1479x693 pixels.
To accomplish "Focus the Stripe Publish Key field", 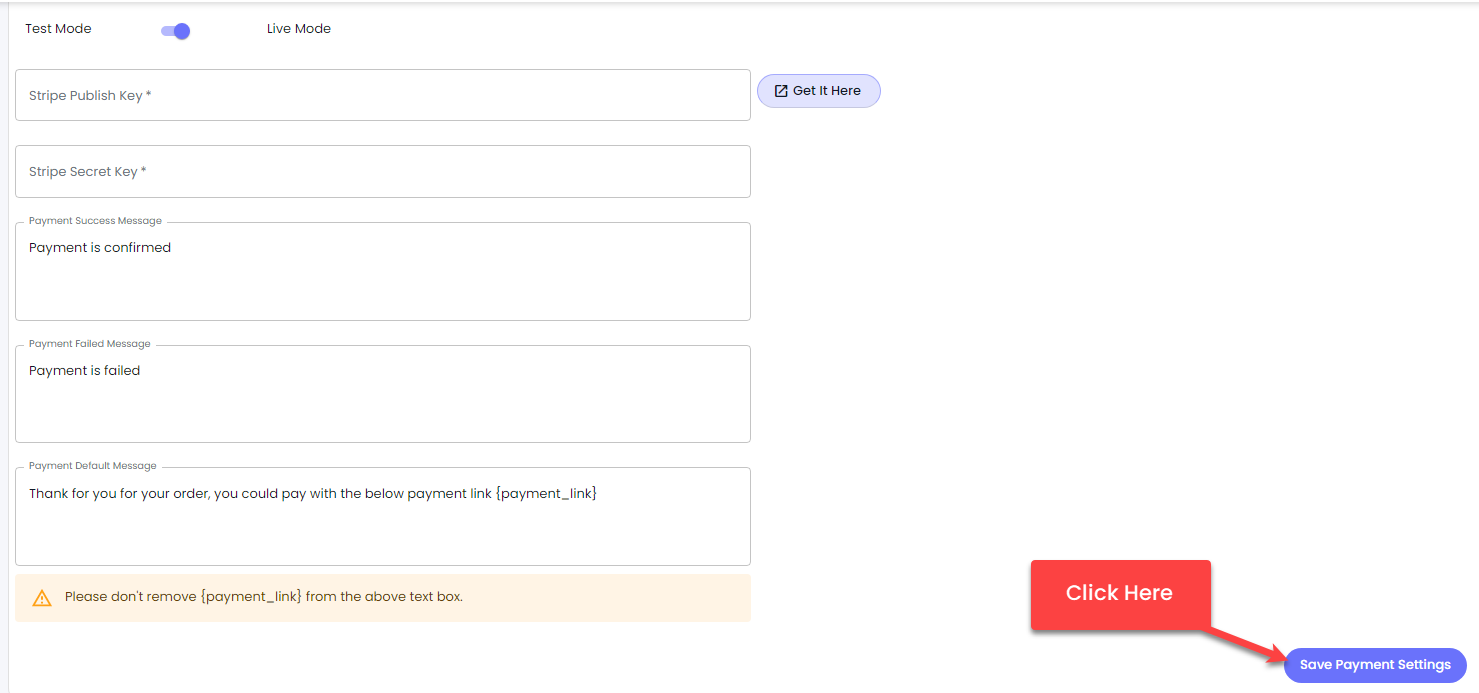I will coord(383,95).
